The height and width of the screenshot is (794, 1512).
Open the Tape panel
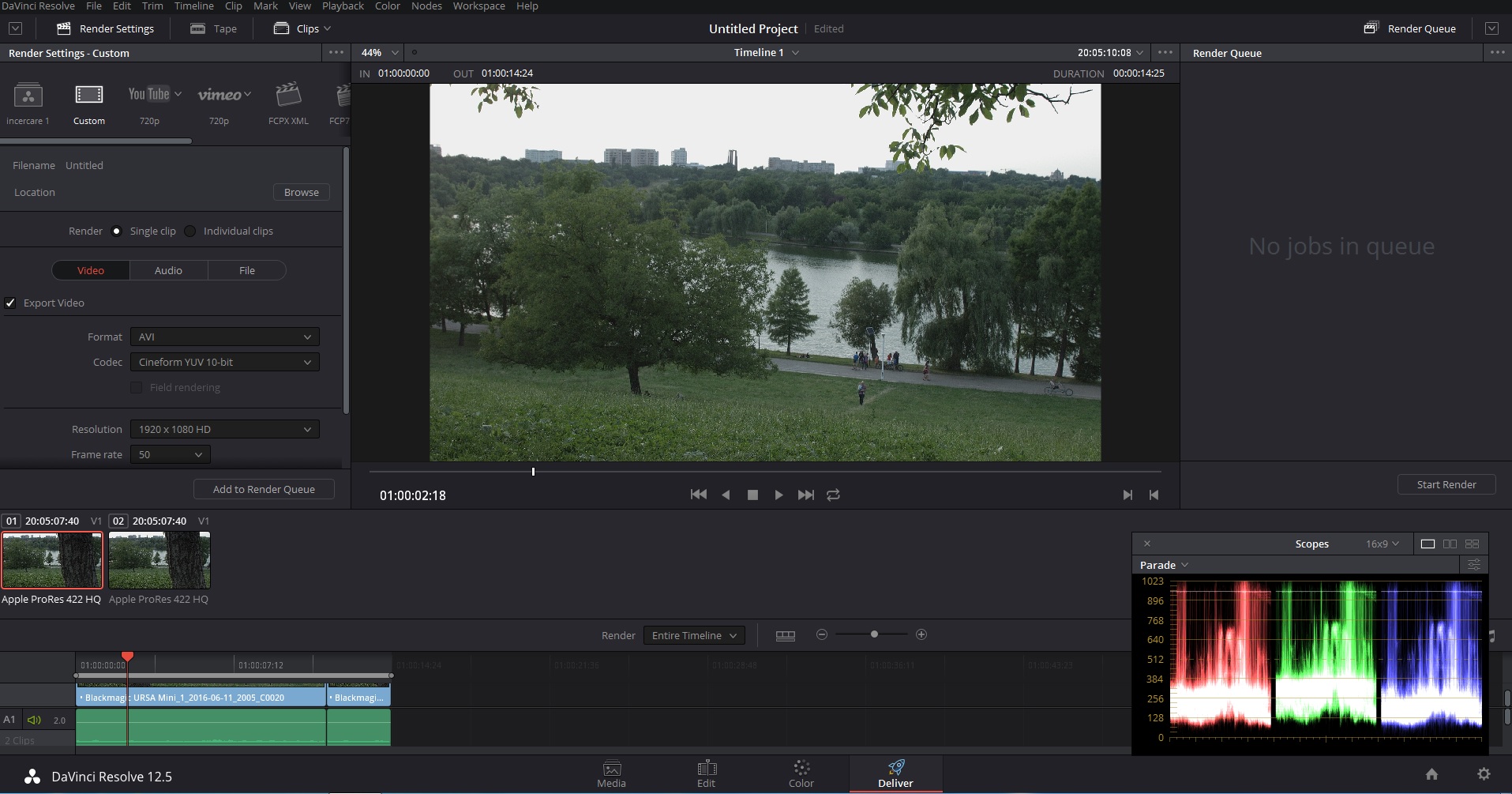click(x=213, y=28)
